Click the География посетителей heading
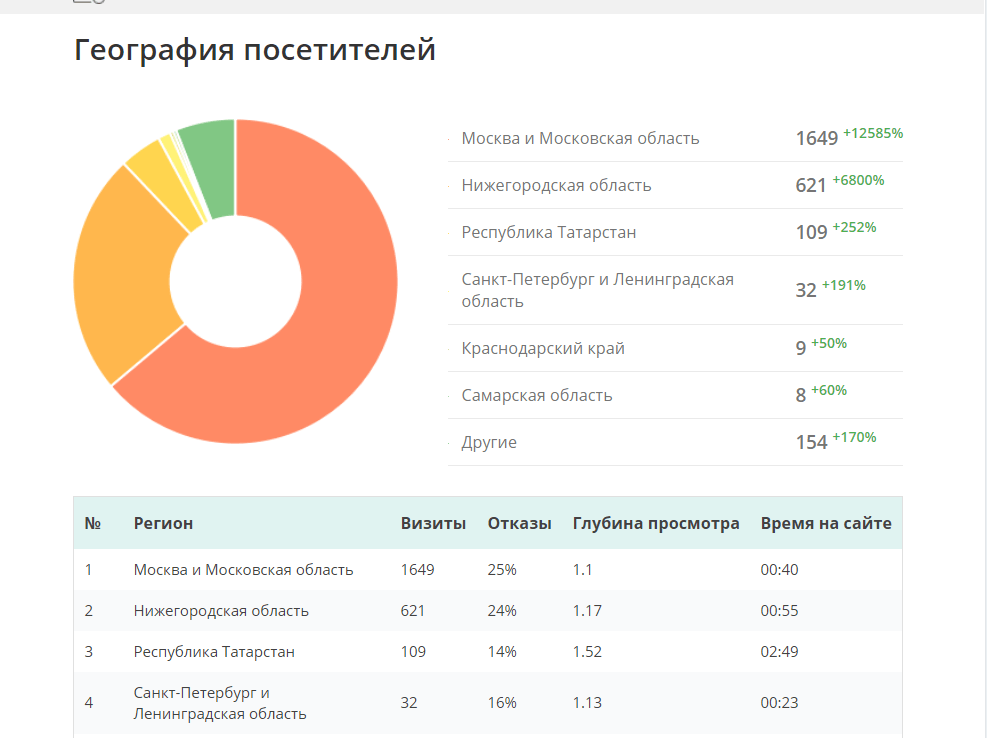 click(255, 50)
